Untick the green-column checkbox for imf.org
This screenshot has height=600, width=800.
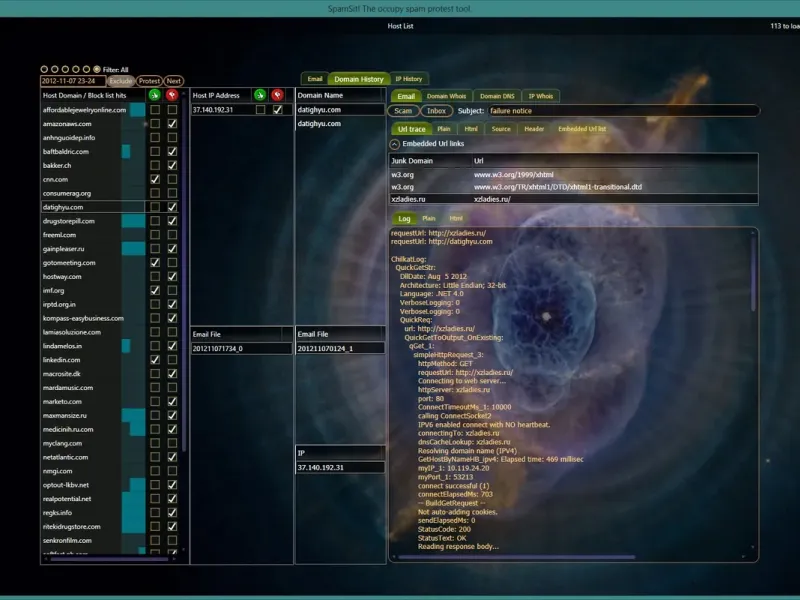(x=155, y=290)
